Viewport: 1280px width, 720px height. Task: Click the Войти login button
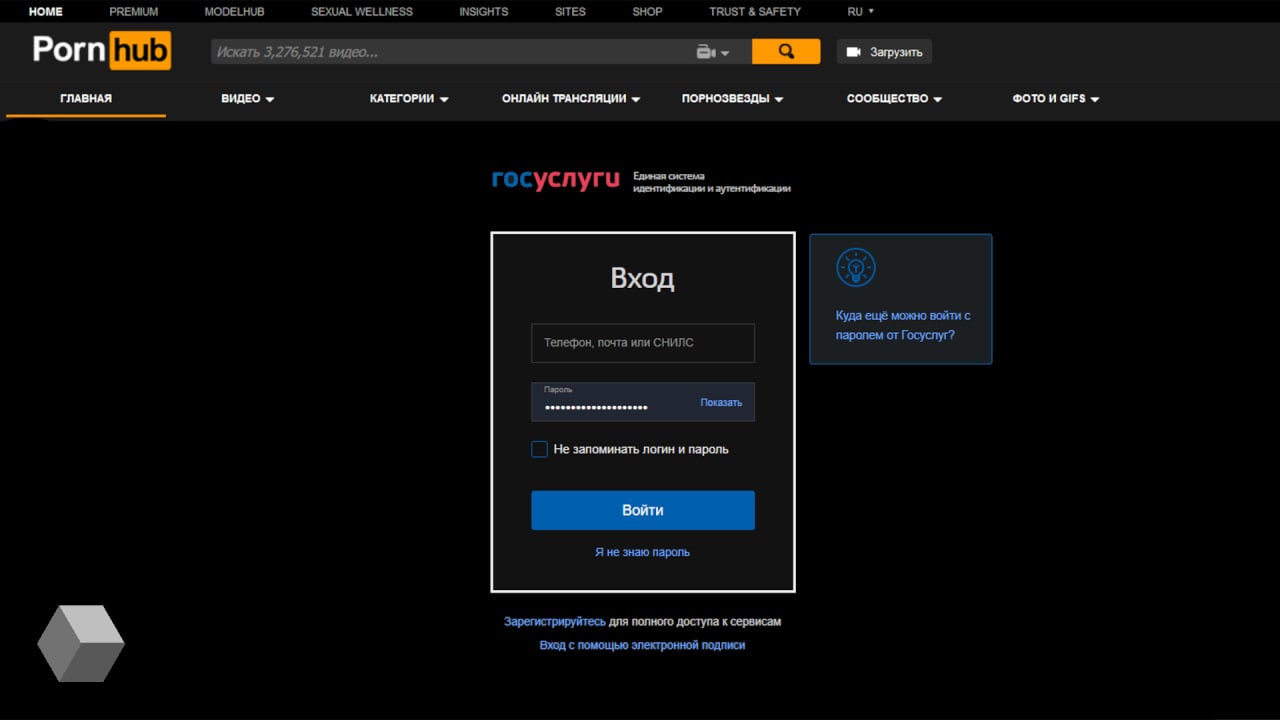[x=643, y=510]
